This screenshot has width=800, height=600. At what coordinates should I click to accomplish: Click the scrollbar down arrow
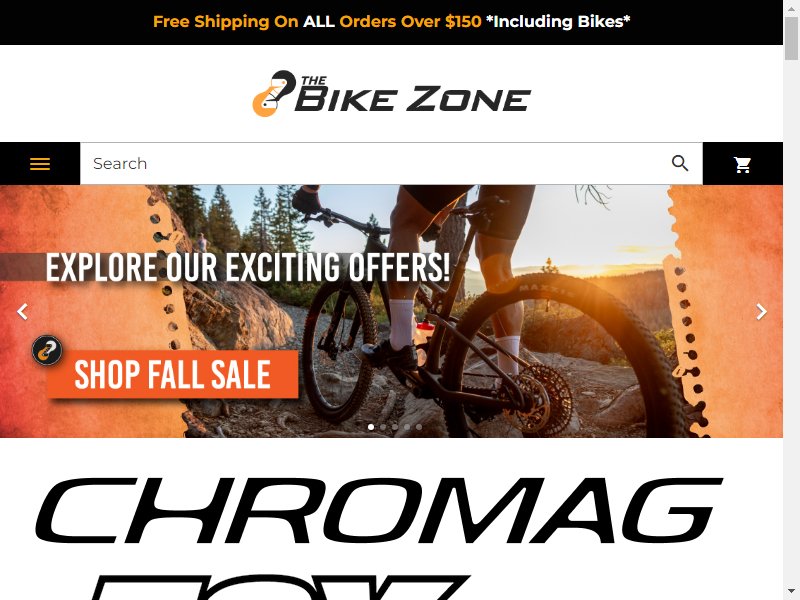(791, 593)
